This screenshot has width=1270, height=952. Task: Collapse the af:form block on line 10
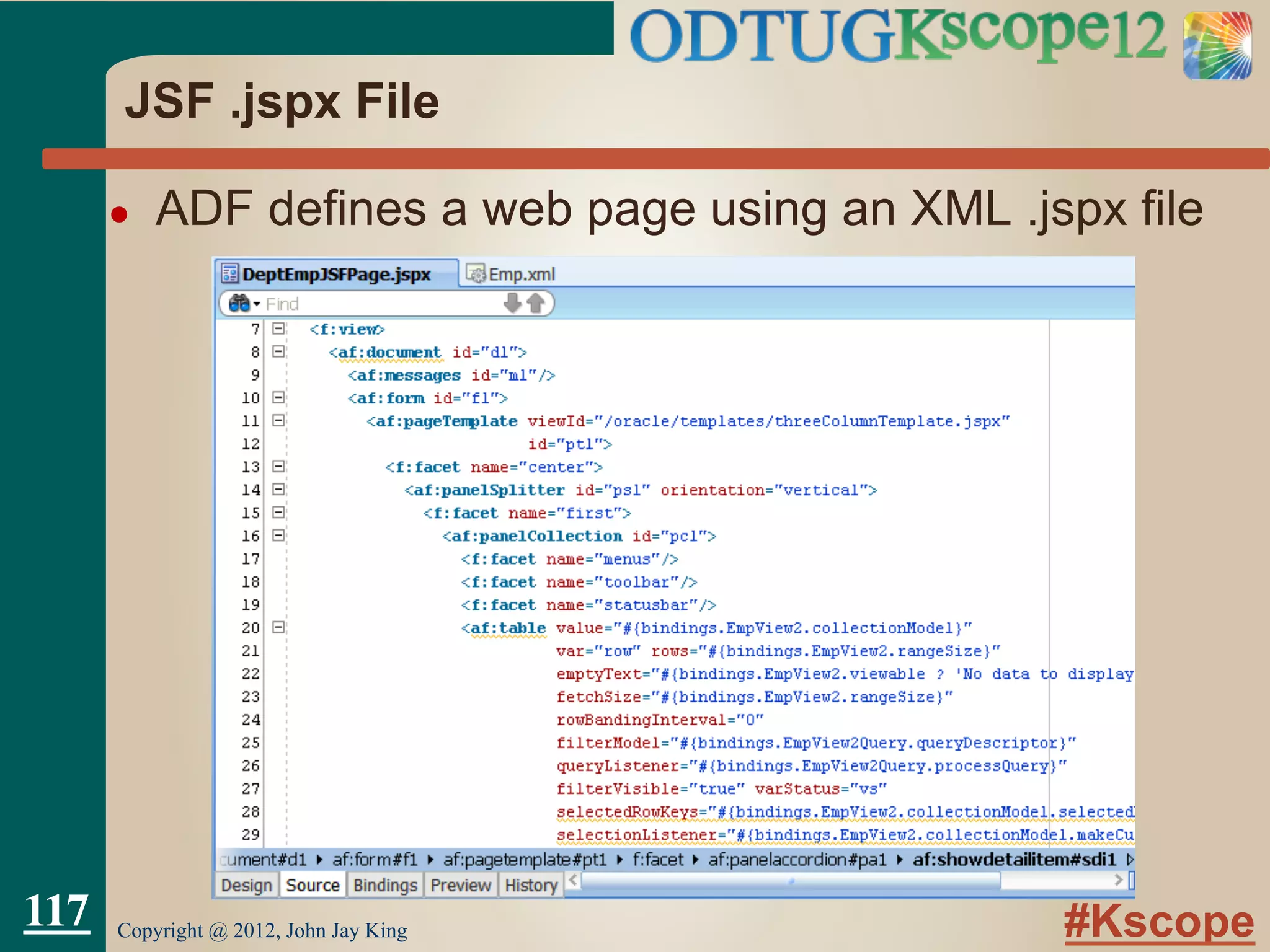279,397
